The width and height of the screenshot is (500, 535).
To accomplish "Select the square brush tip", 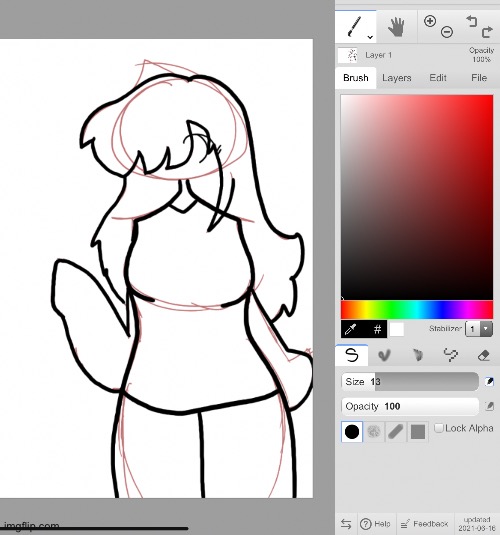I will tap(418, 432).
